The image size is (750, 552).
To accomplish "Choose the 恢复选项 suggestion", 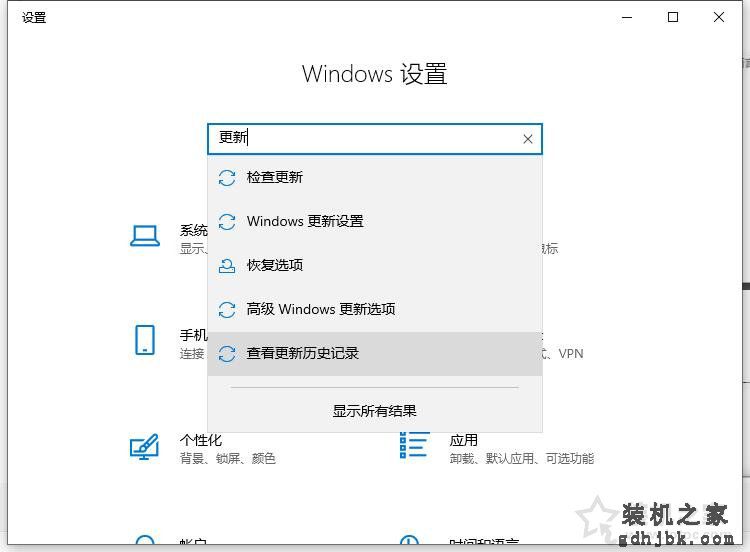I will pyautogui.click(x=375, y=265).
